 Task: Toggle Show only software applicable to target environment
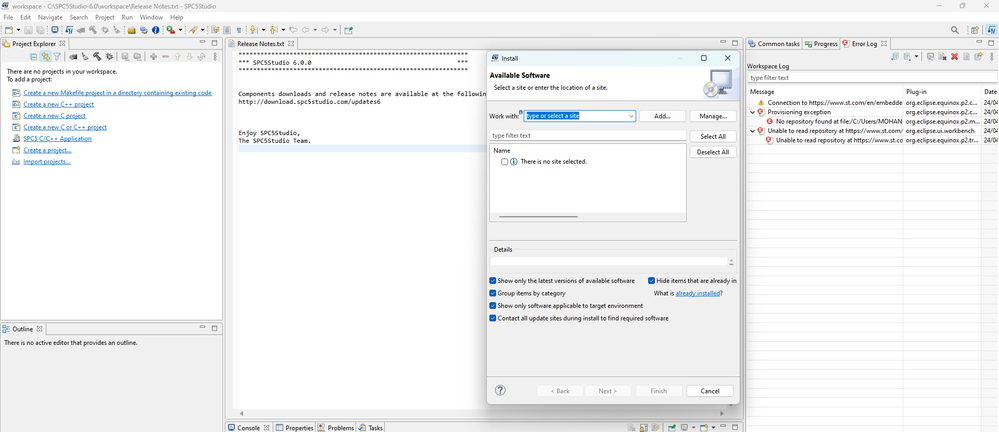click(493, 306)
